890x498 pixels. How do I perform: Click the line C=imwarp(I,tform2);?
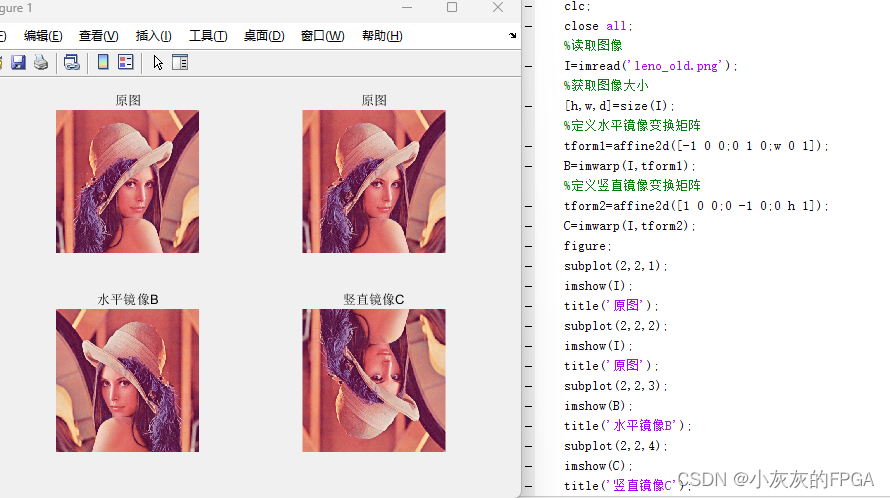pyautogui.click(x=629, y=226)
